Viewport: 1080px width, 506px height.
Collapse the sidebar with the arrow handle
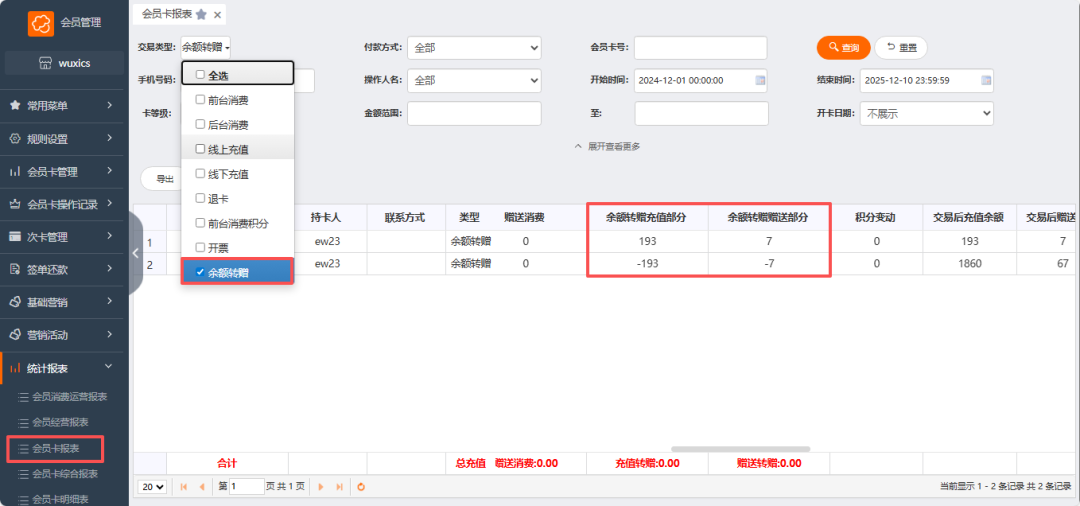coord(135,253)
